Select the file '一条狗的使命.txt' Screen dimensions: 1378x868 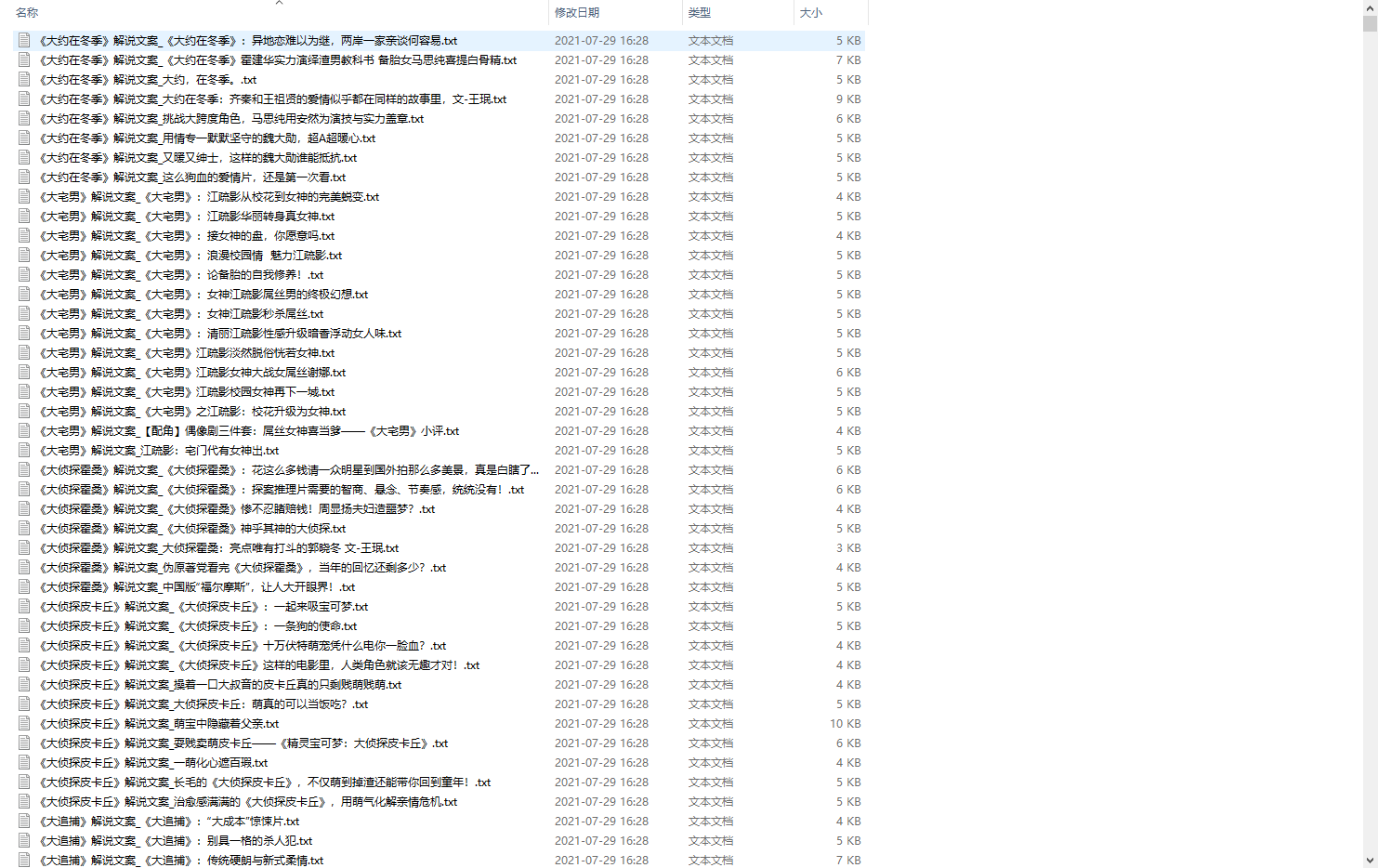pyautogui.click(x=197, y=626)
